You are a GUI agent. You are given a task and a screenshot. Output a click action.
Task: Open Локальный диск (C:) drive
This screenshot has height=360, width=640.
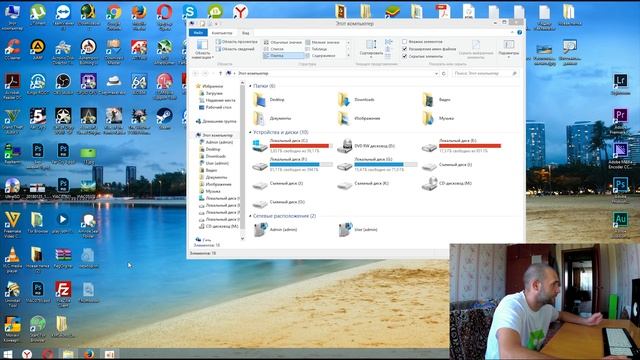click(292, 146)
